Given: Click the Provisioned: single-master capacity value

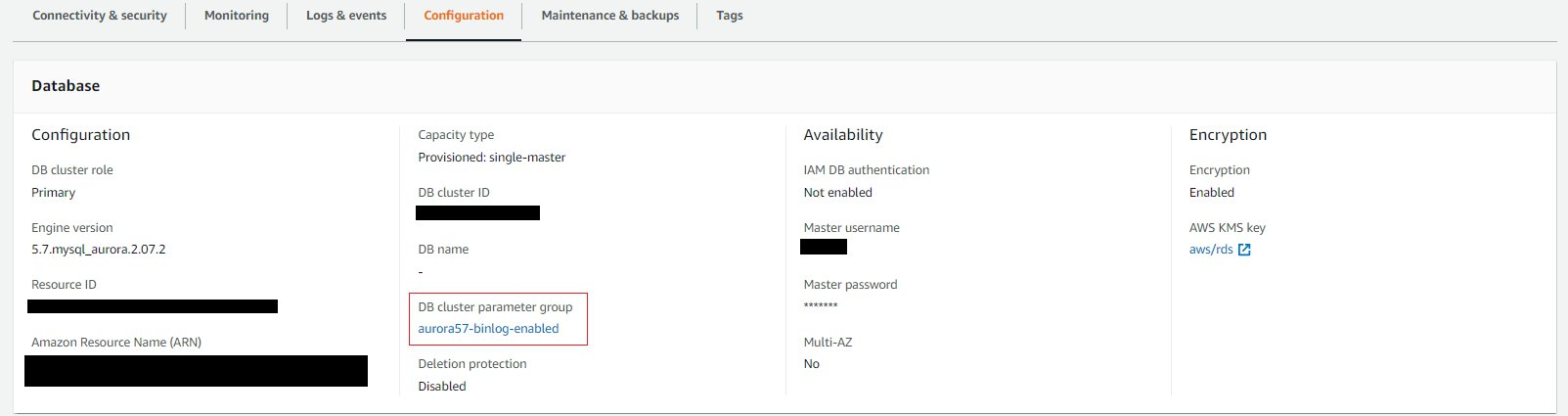Looking at the screenshot, I should pos(492,158).
